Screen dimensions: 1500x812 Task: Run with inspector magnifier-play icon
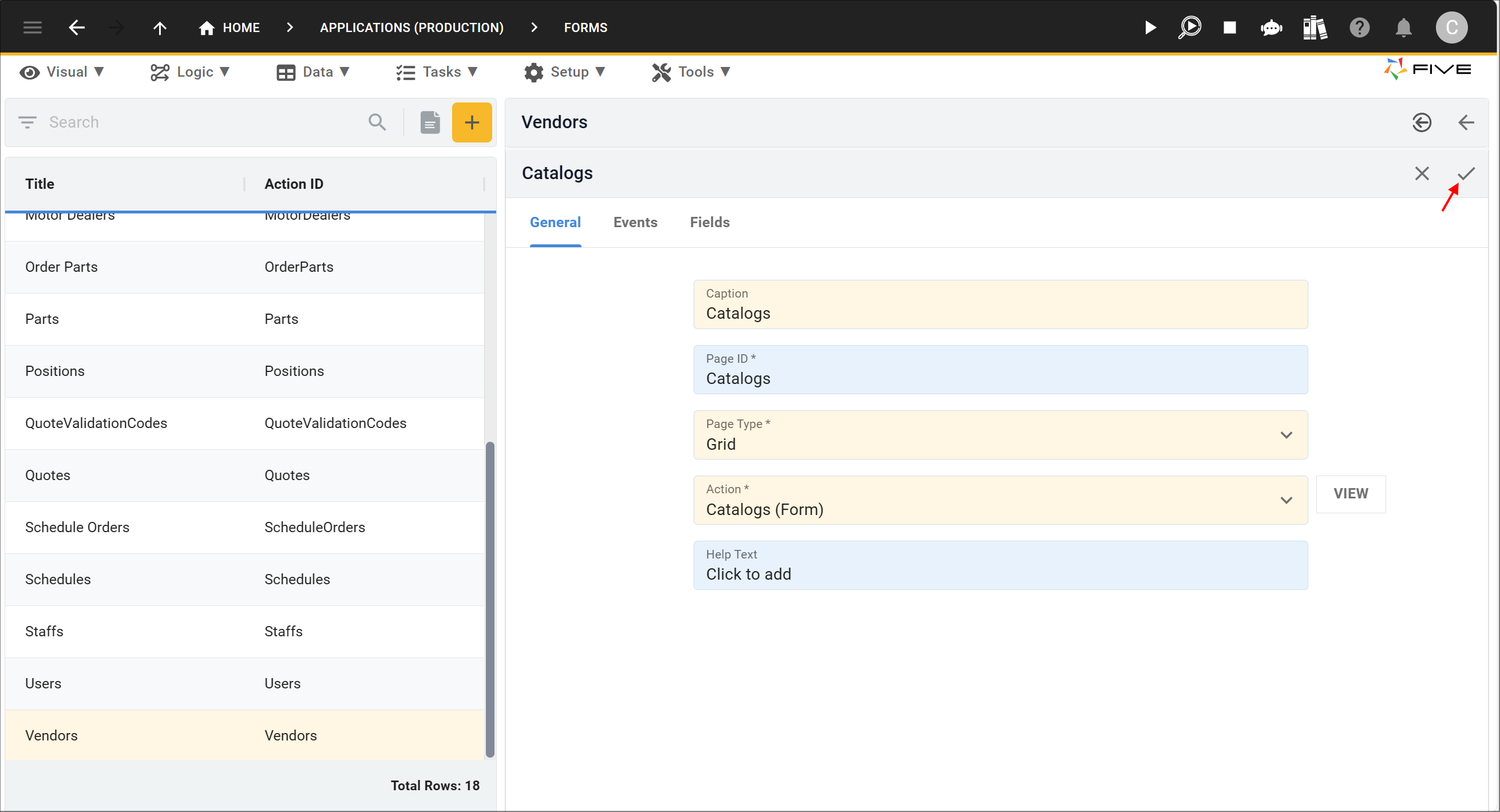coord(1189,27)
